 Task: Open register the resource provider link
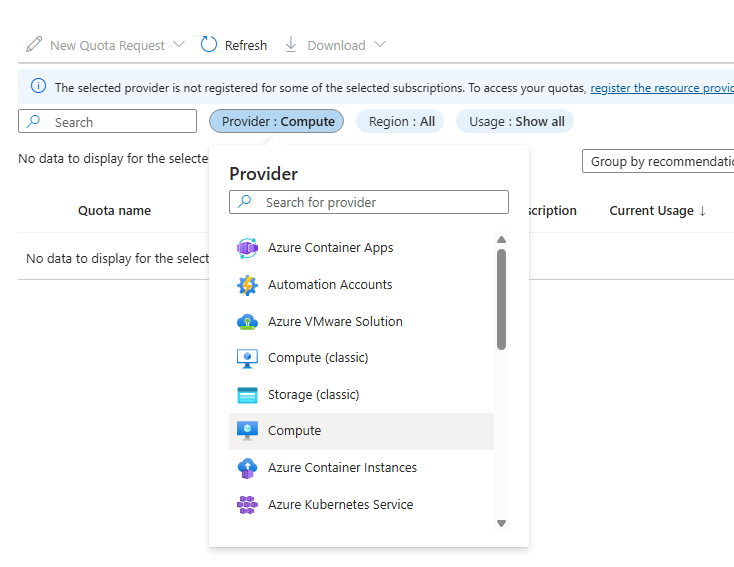click(x=662, y=88)
